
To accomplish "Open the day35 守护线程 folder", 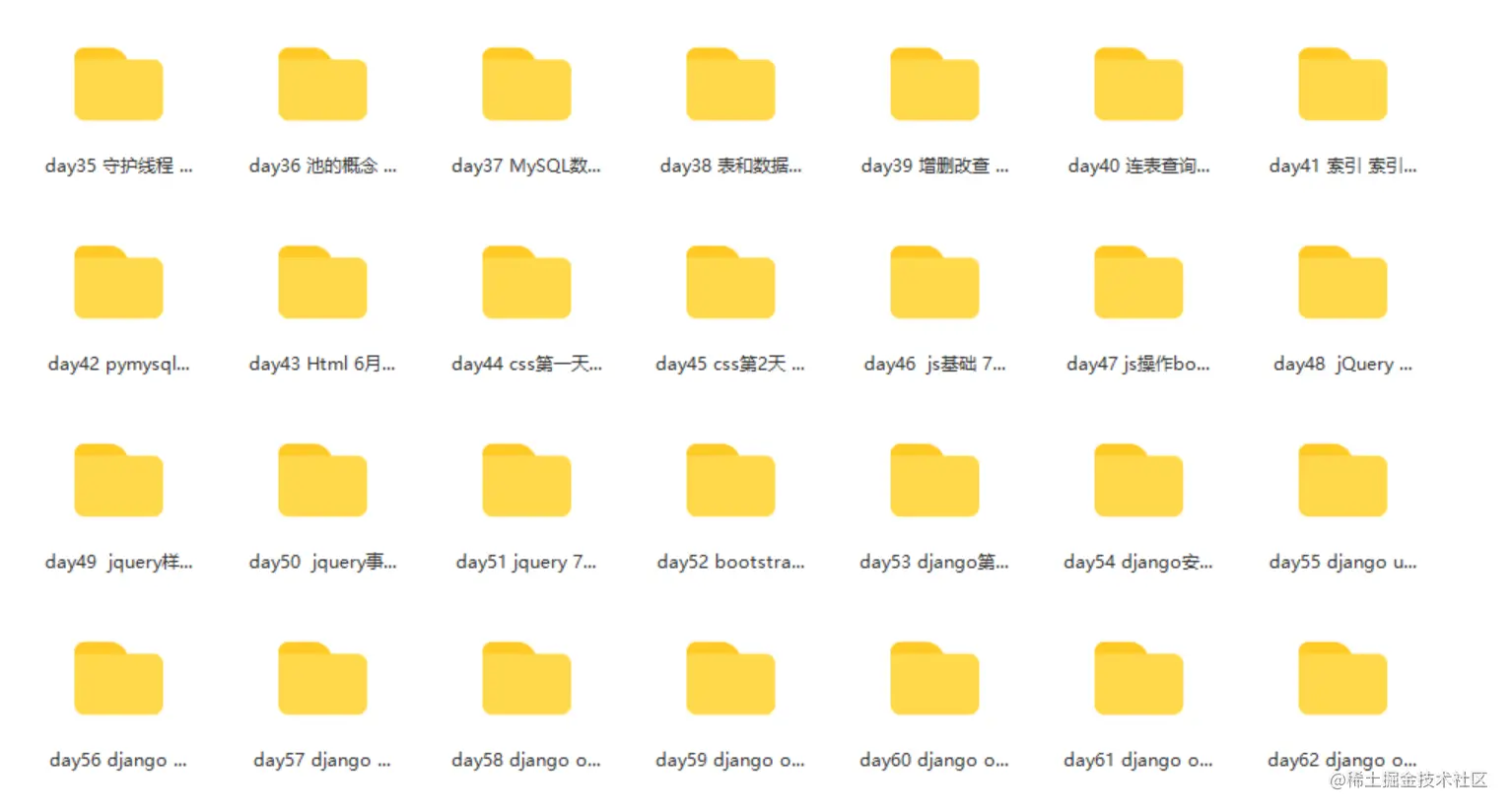I will point(118,85).
